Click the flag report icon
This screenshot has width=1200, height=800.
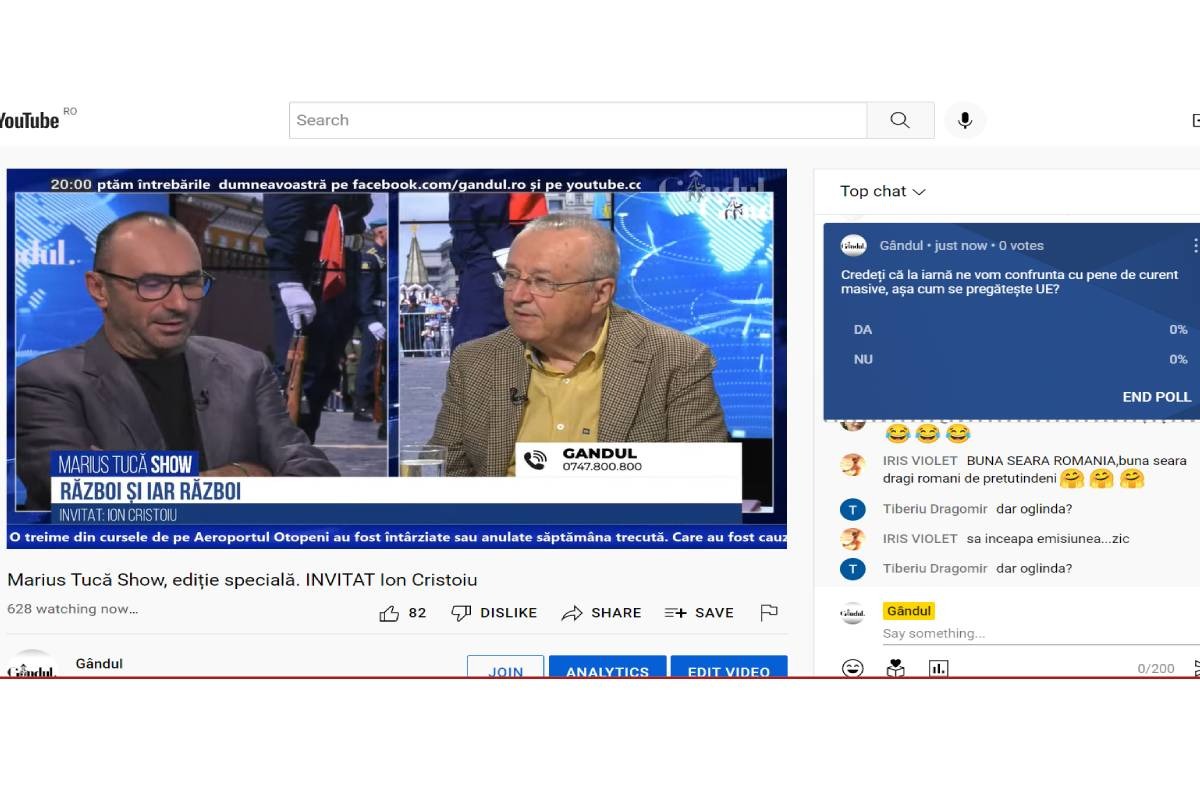769,613
